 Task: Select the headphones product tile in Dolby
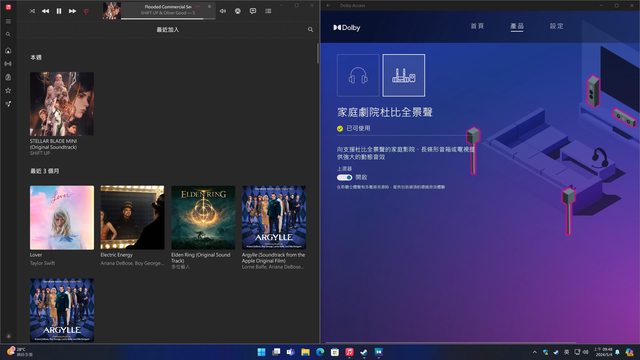click(358, 76)
